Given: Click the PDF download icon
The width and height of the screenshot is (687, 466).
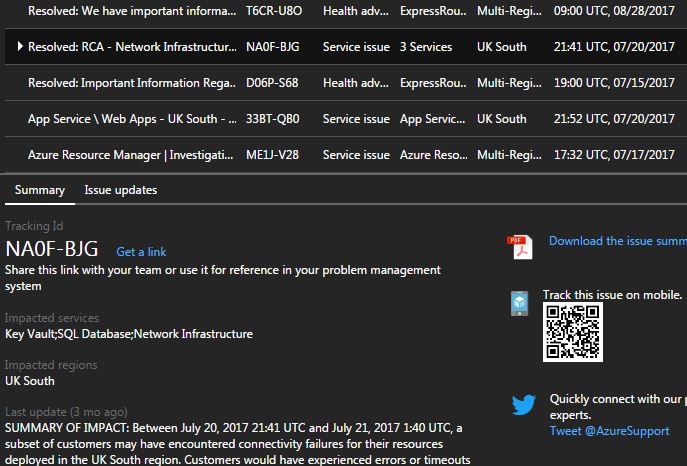Looking at the screenshot, I should (x=520, y=246).
